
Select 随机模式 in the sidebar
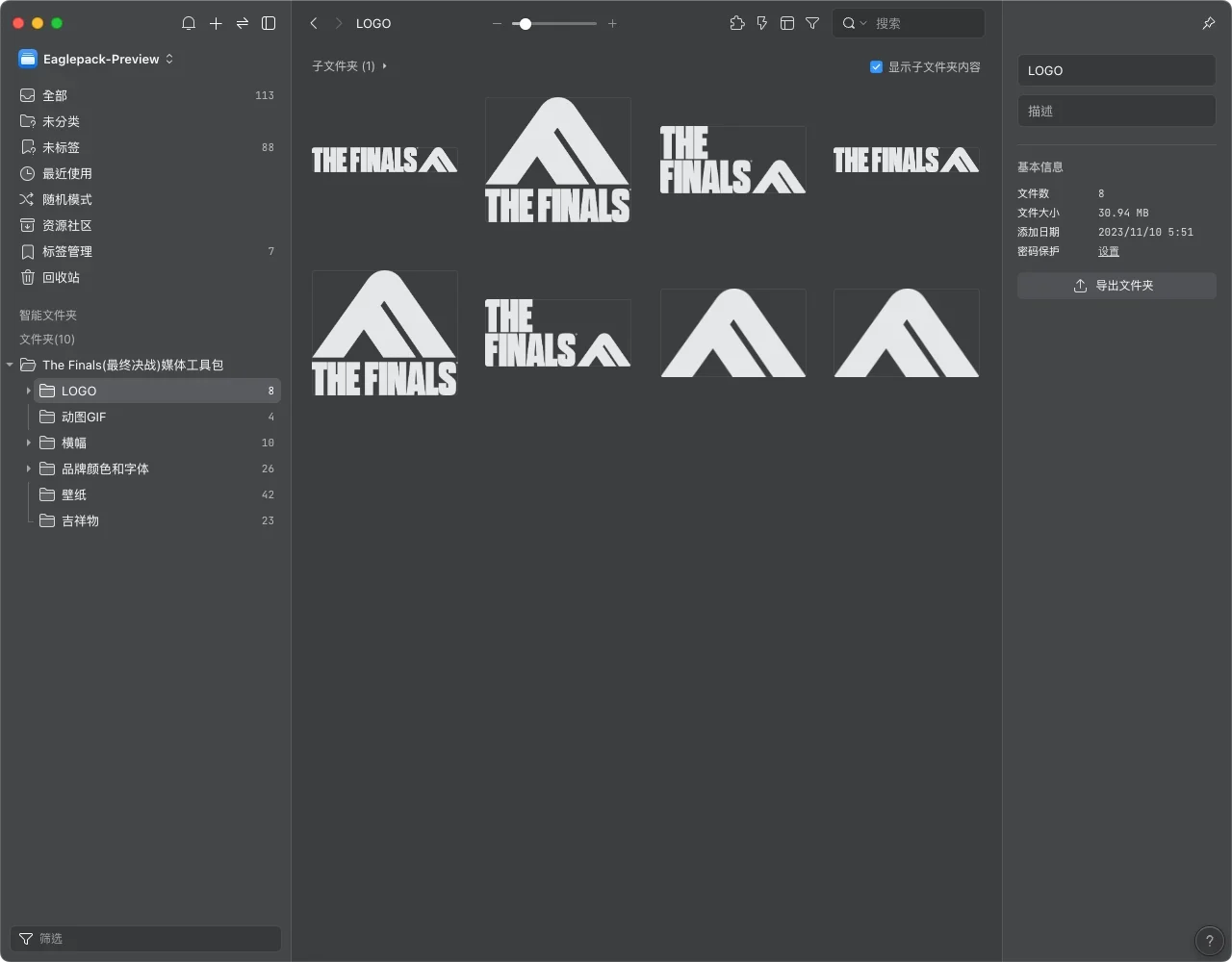(66, 199)
